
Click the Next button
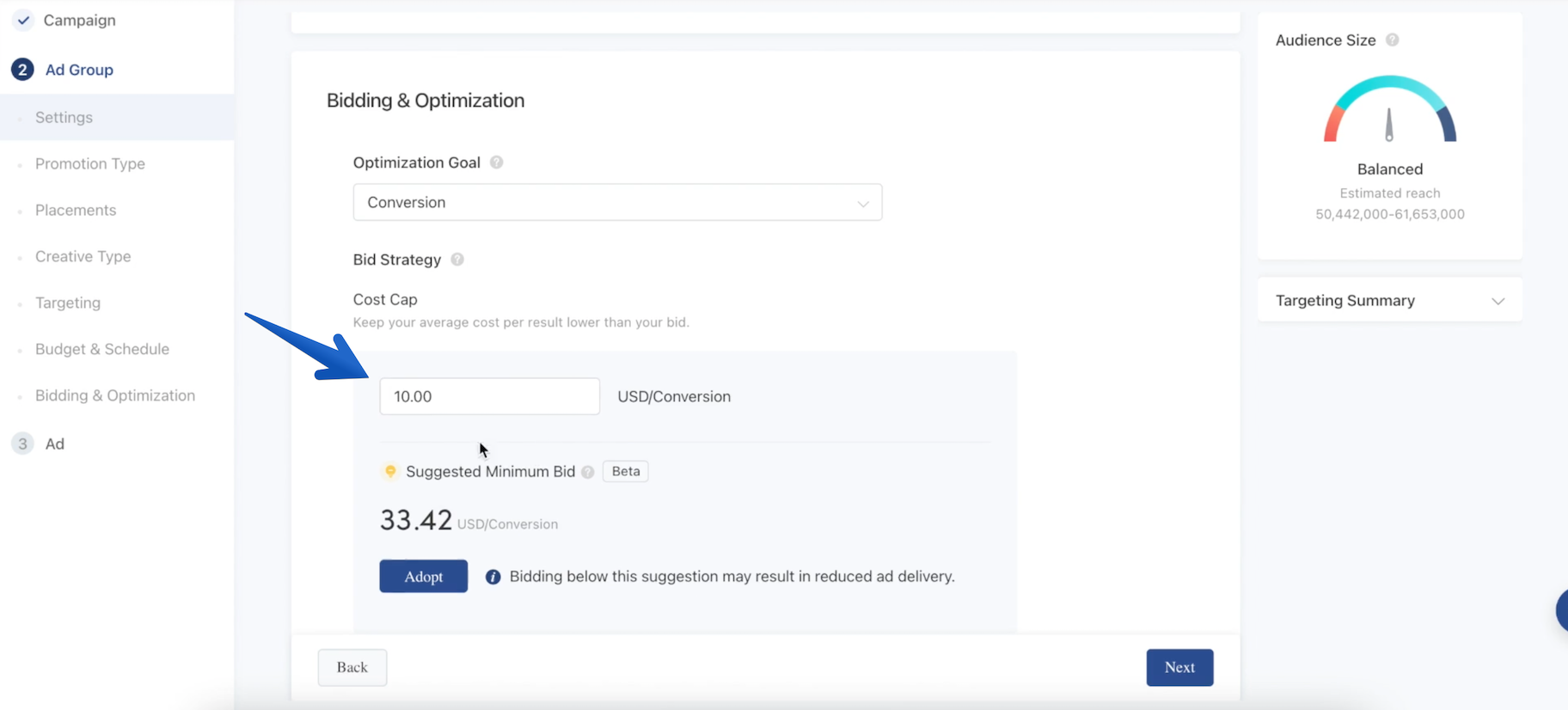coord(1179,667)
